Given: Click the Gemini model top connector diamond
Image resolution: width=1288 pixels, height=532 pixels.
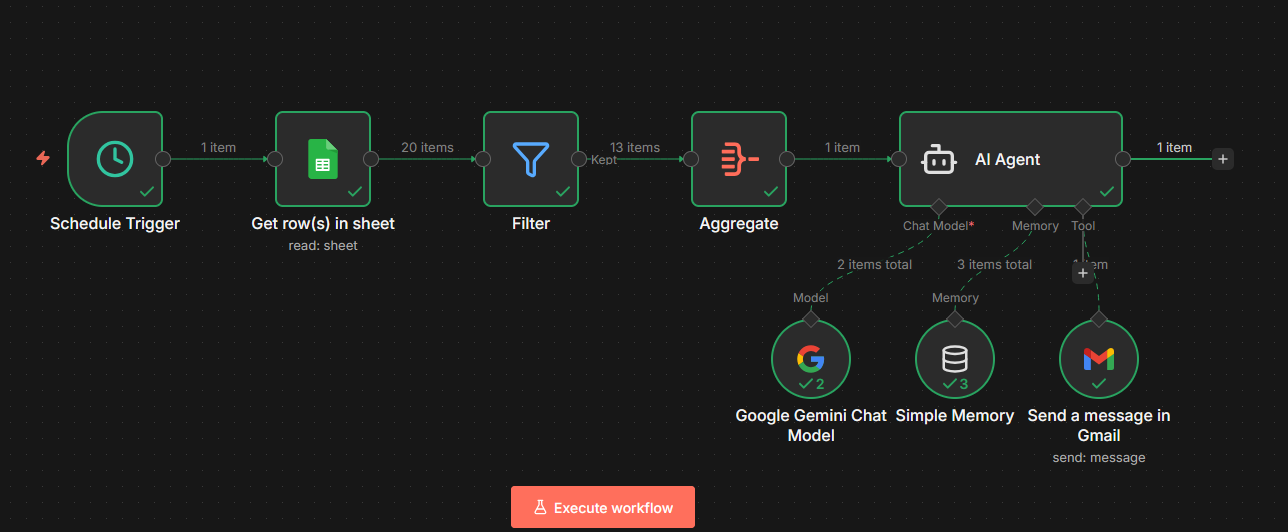Looking at the screenshot, I should (x=811, y=319).
